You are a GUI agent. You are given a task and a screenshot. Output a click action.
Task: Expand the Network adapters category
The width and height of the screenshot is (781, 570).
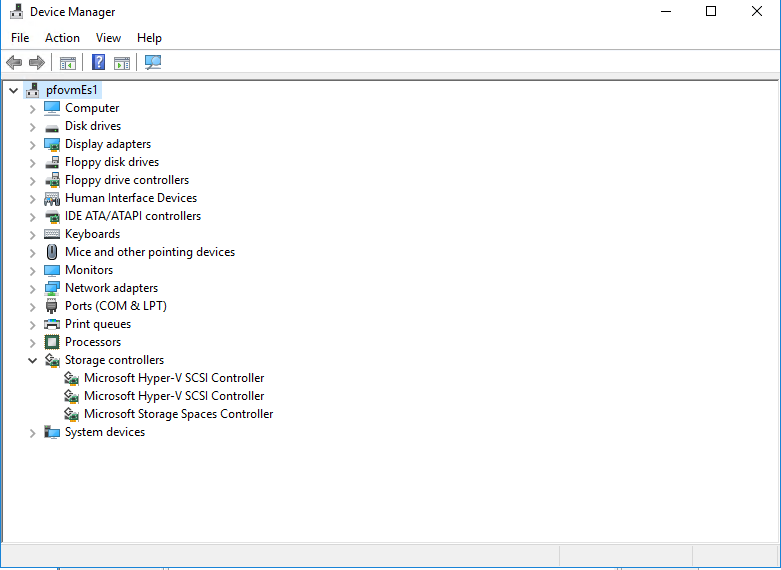point(32,288)
